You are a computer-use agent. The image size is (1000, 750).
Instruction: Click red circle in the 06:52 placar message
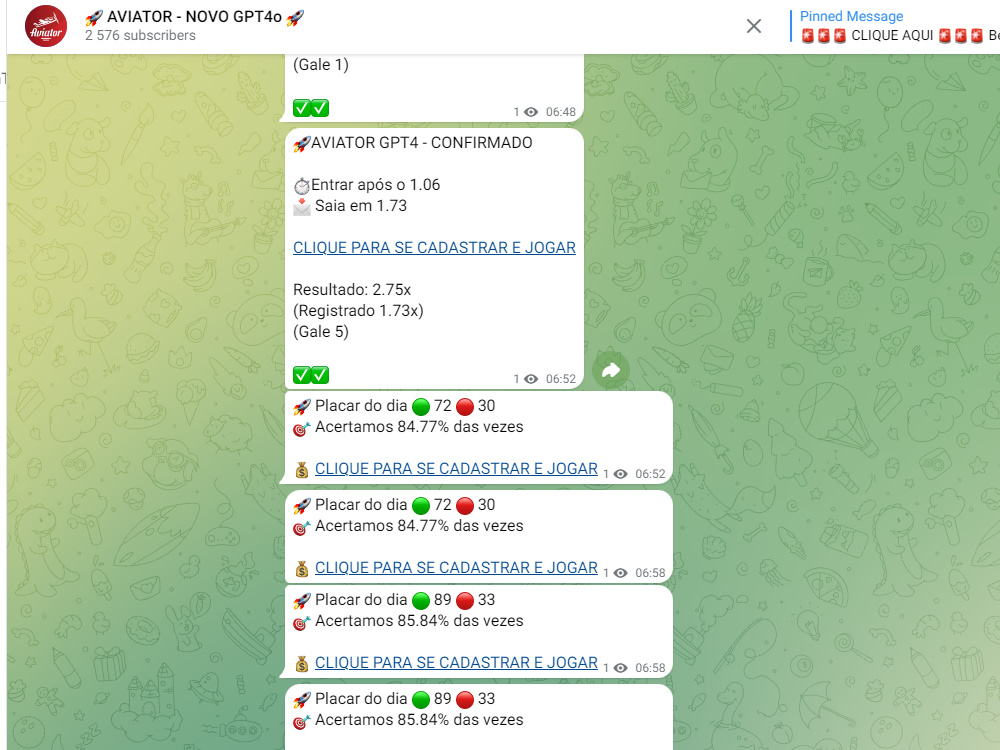[x=465, y=406]
